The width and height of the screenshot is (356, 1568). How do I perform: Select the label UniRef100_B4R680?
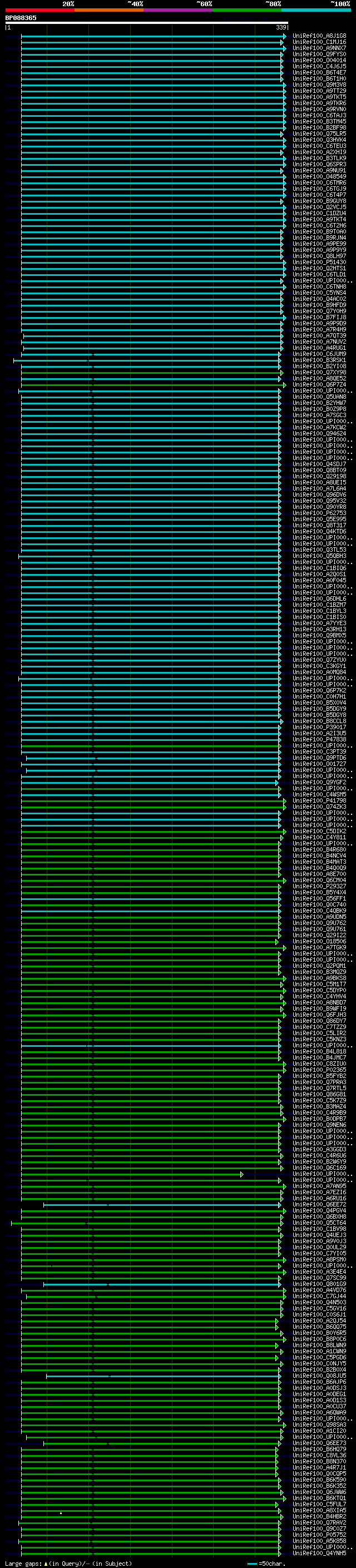pyautogui.click(x=319, y=850)
